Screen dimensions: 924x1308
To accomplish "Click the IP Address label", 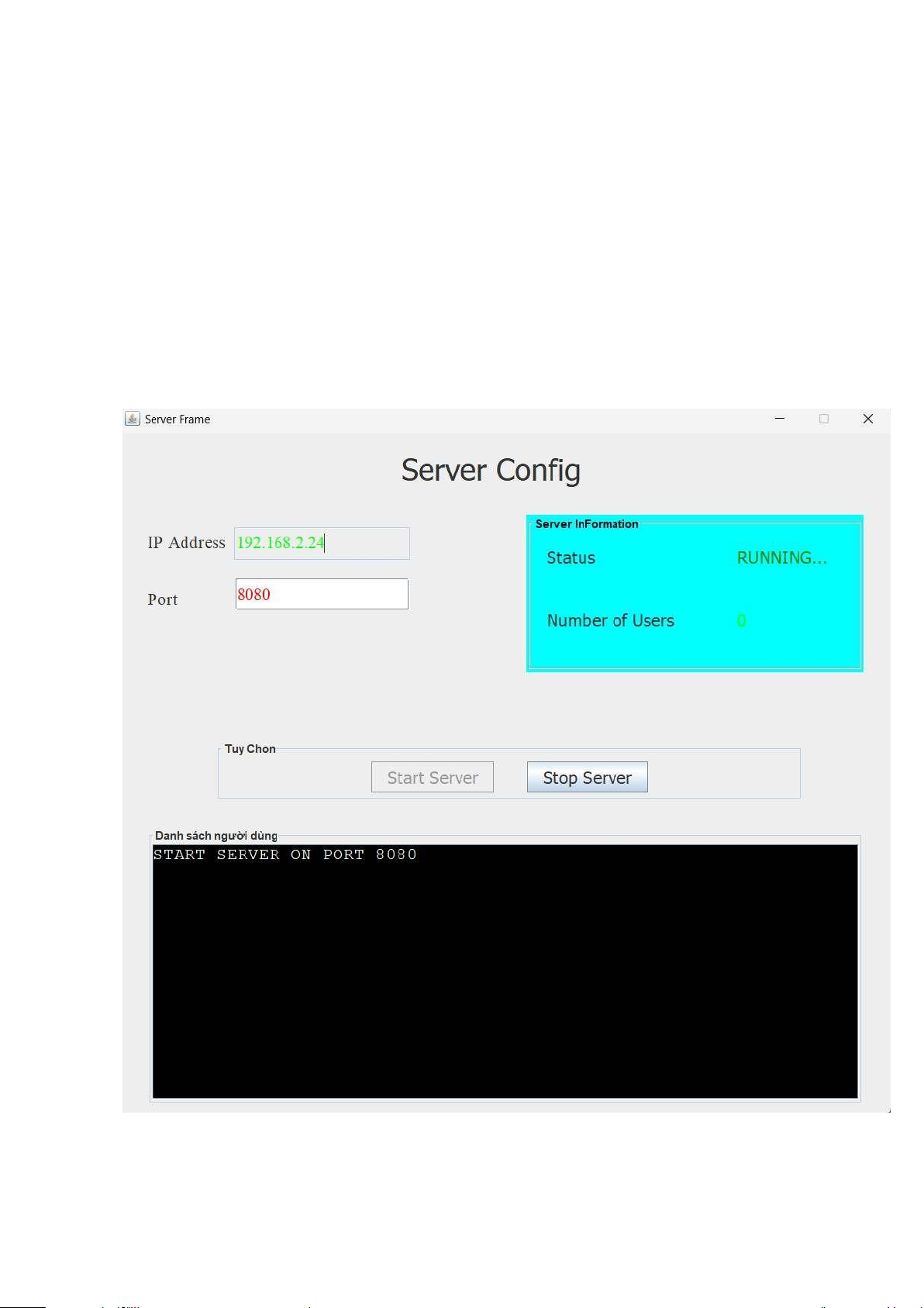I will point(186,544).
